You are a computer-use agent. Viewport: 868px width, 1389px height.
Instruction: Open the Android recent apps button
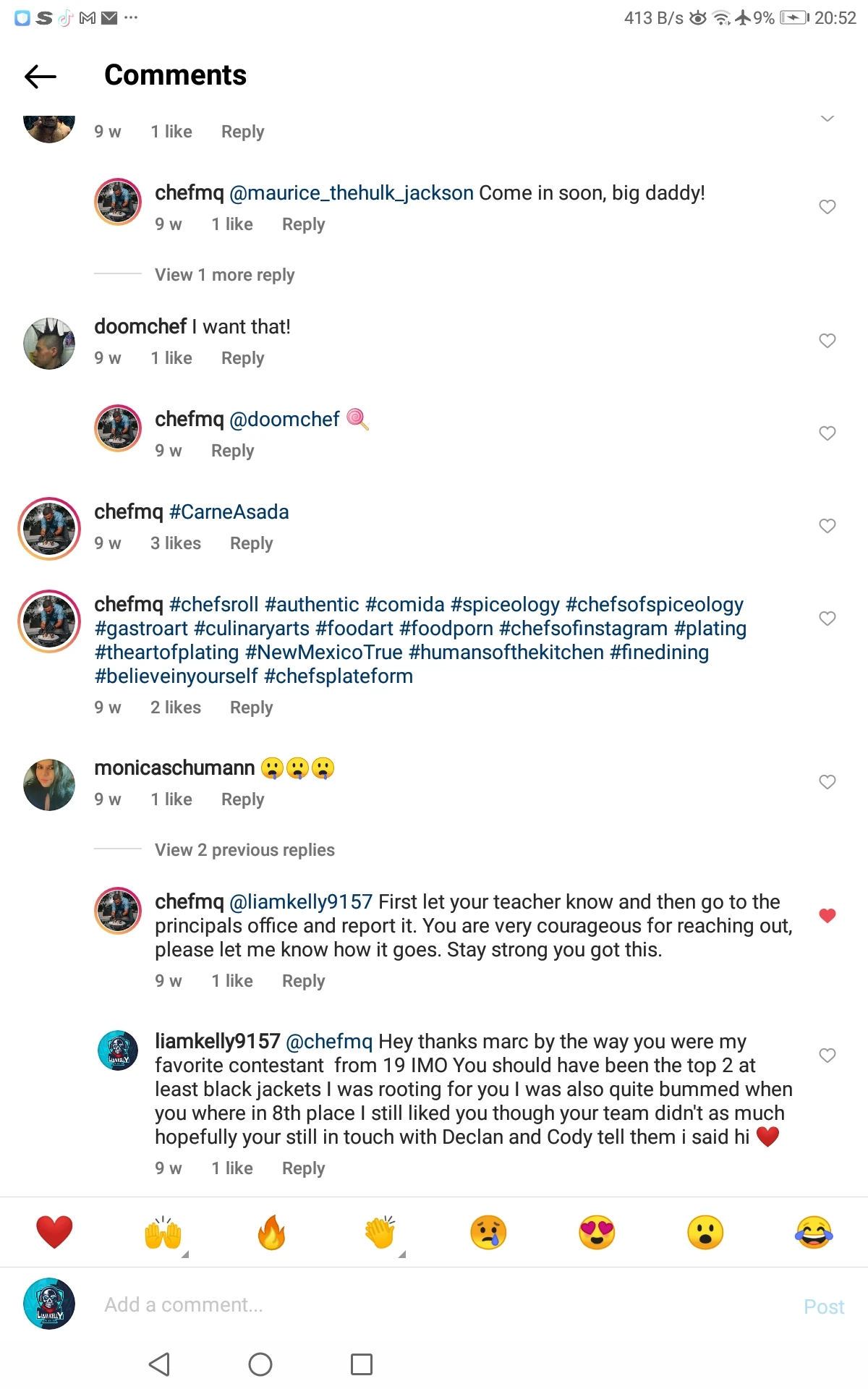(359, 1363)
